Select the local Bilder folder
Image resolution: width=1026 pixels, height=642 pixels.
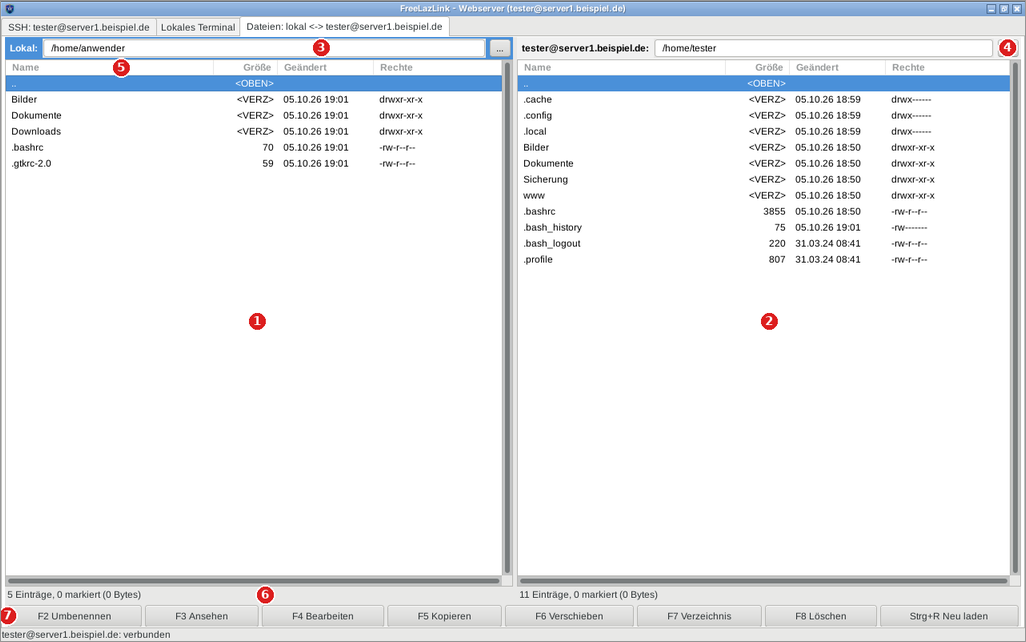click(x=254, y=99)
